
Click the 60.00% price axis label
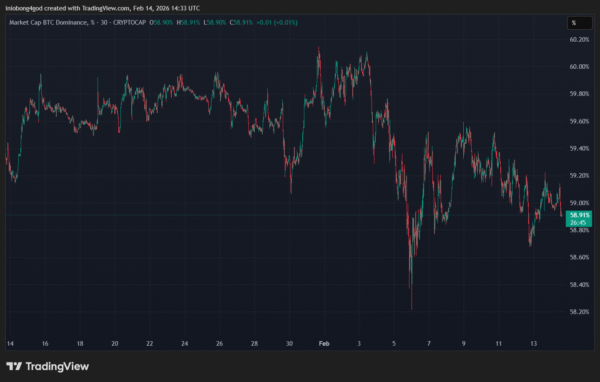pos(579,67)
